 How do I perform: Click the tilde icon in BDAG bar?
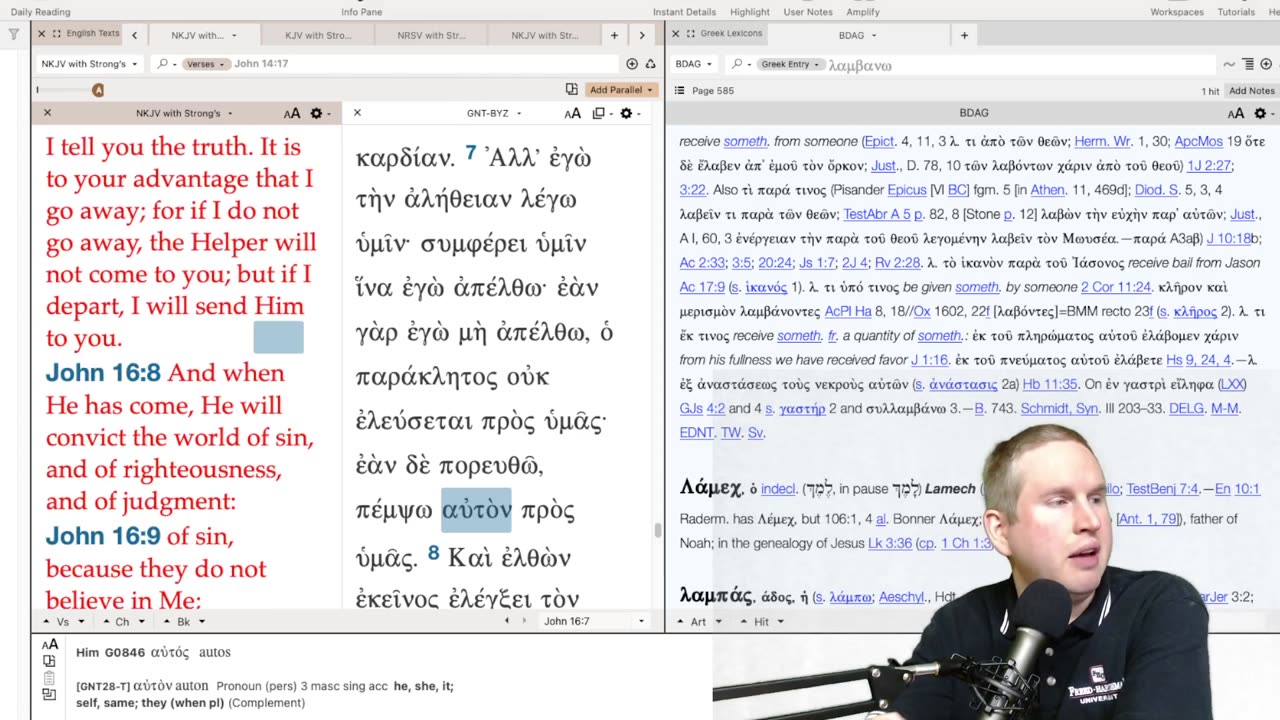(x=1229, y=64)
